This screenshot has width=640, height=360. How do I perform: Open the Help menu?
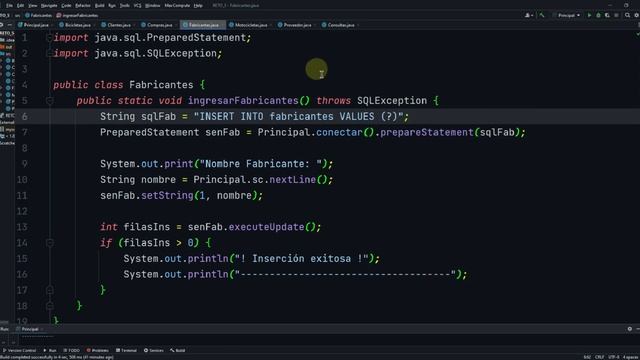pyautogui.click(x=198, y=6)
